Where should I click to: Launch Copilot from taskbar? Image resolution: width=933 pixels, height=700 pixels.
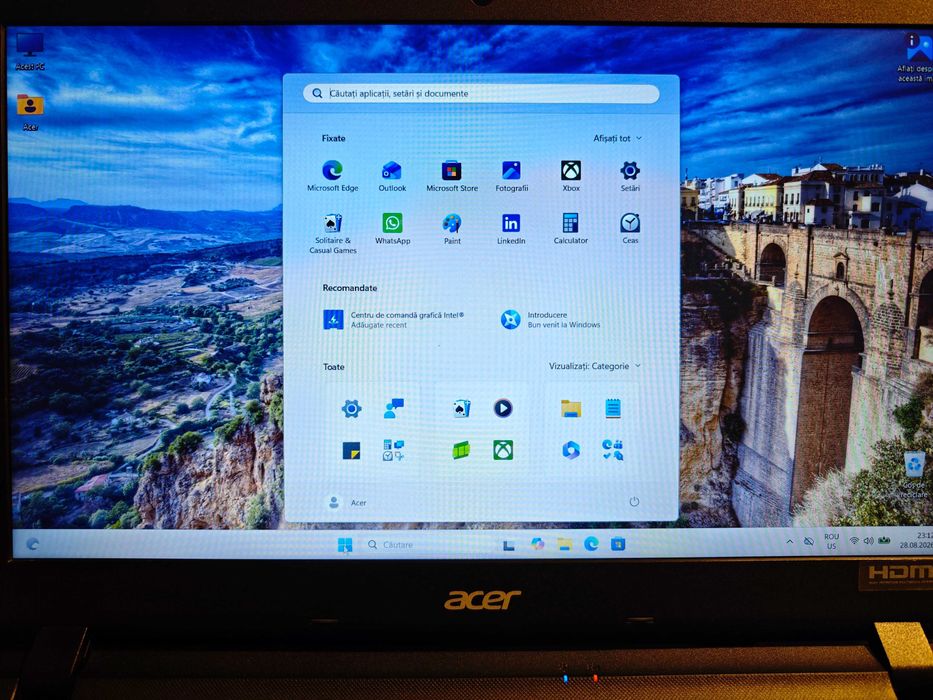537,544
